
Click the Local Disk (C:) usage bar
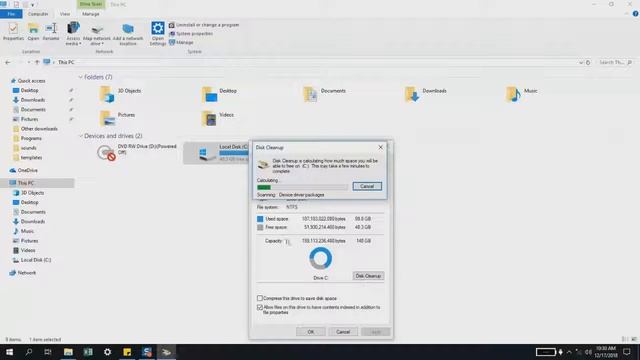(233, 153)
